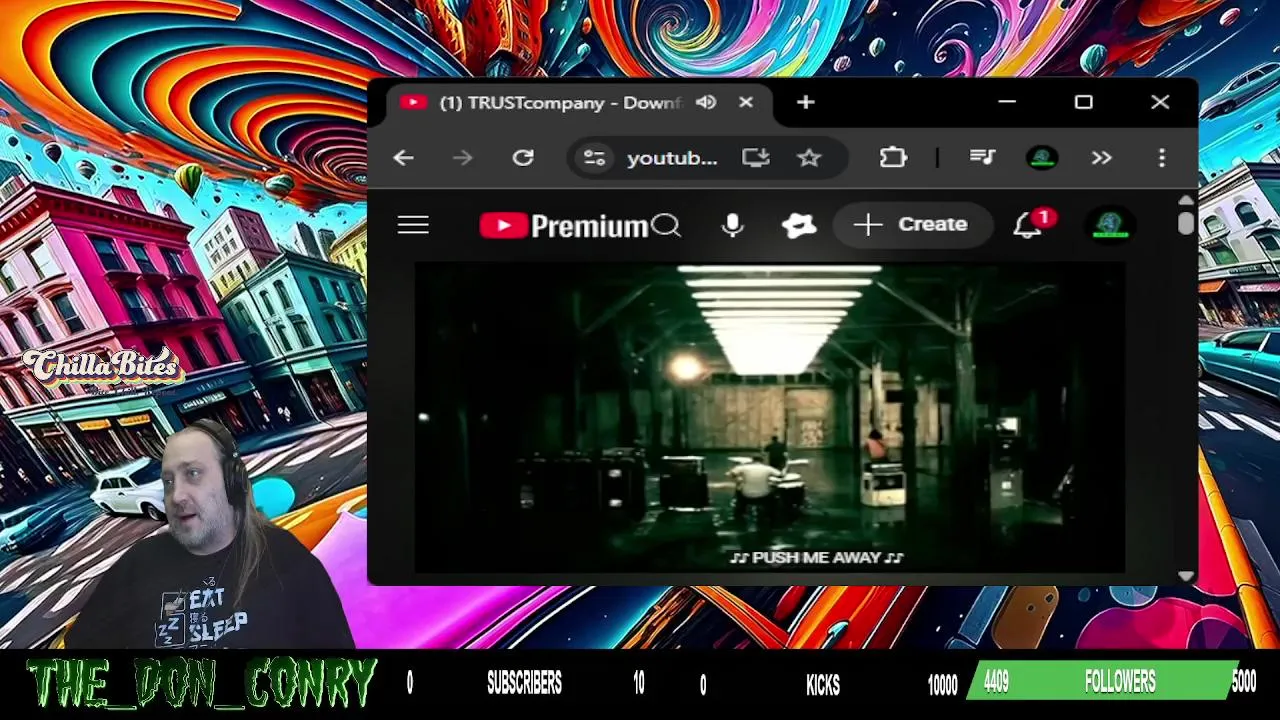Reload the YouTube page
This screenshot has height=720, width=1280.
point(523,158)
